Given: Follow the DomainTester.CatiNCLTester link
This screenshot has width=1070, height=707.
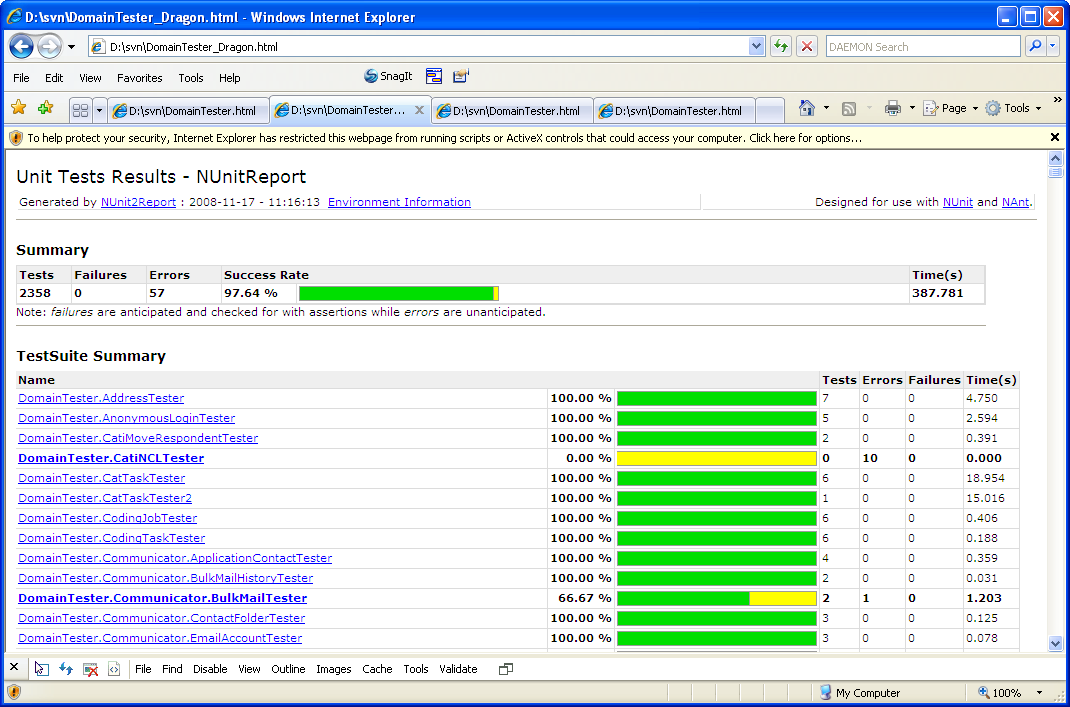Looking at the screenshot, I should click(x=111, y=458).
